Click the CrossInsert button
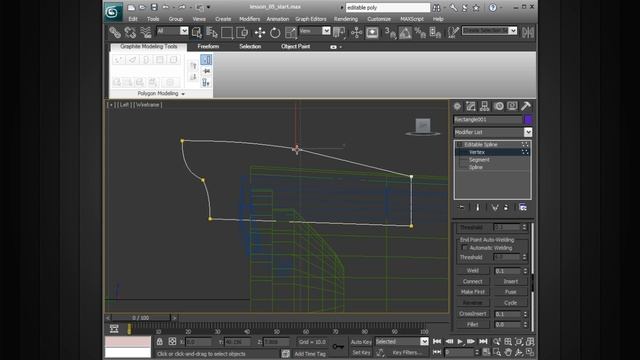This screenshot has width=640, height=360. coord(473,313)
